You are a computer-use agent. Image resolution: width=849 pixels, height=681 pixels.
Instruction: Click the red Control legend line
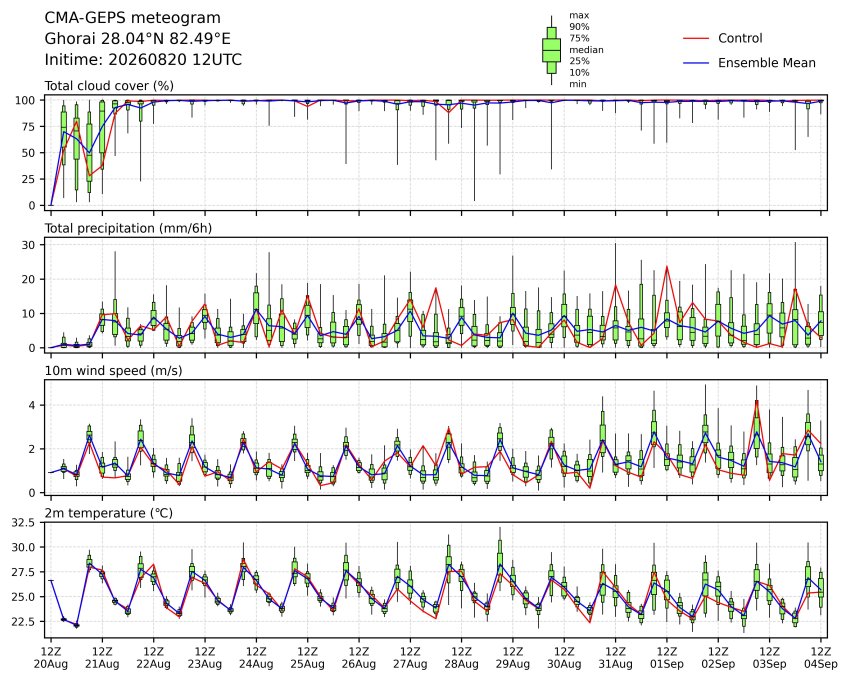[696, 38]
